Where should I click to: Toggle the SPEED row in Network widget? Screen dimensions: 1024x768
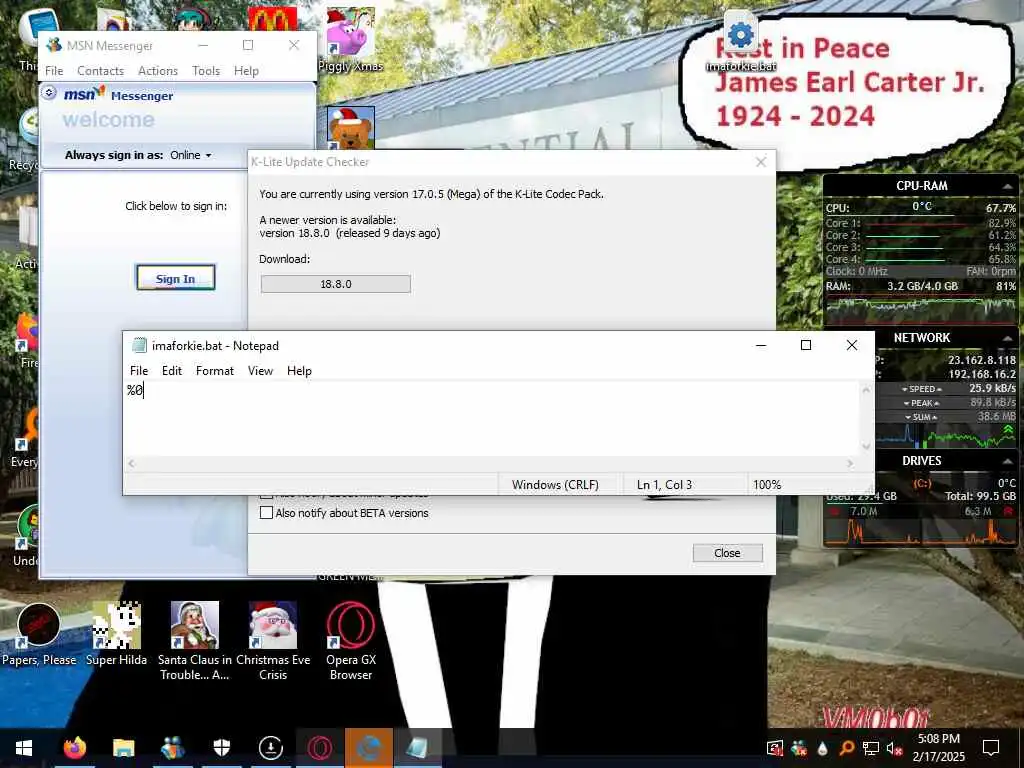[921, 389]
